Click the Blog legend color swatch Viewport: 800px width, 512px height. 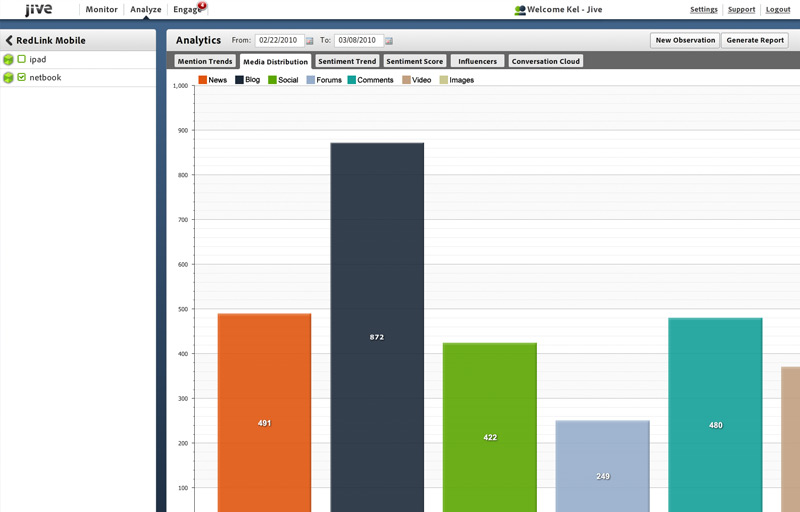tap(239, 80)
